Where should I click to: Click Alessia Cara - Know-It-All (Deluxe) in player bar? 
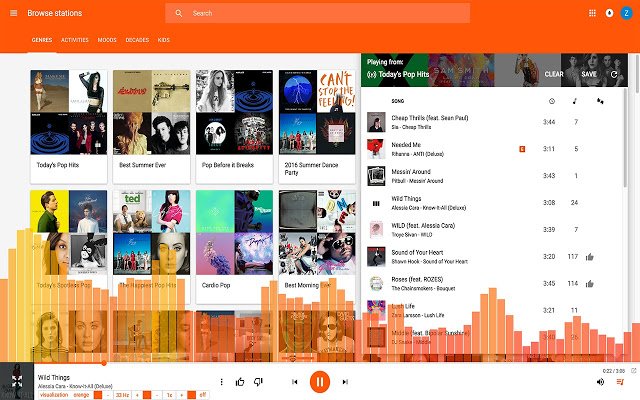point(75,386)
